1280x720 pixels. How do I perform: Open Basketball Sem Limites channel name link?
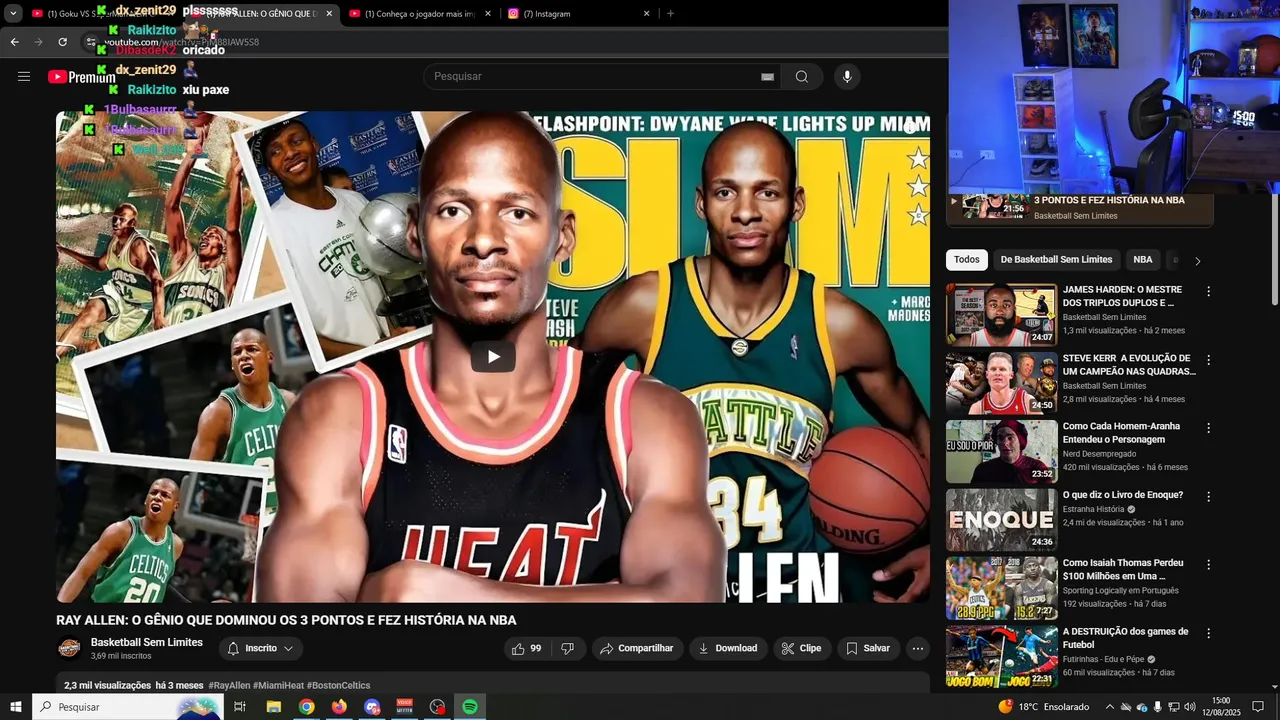(147, 642)
